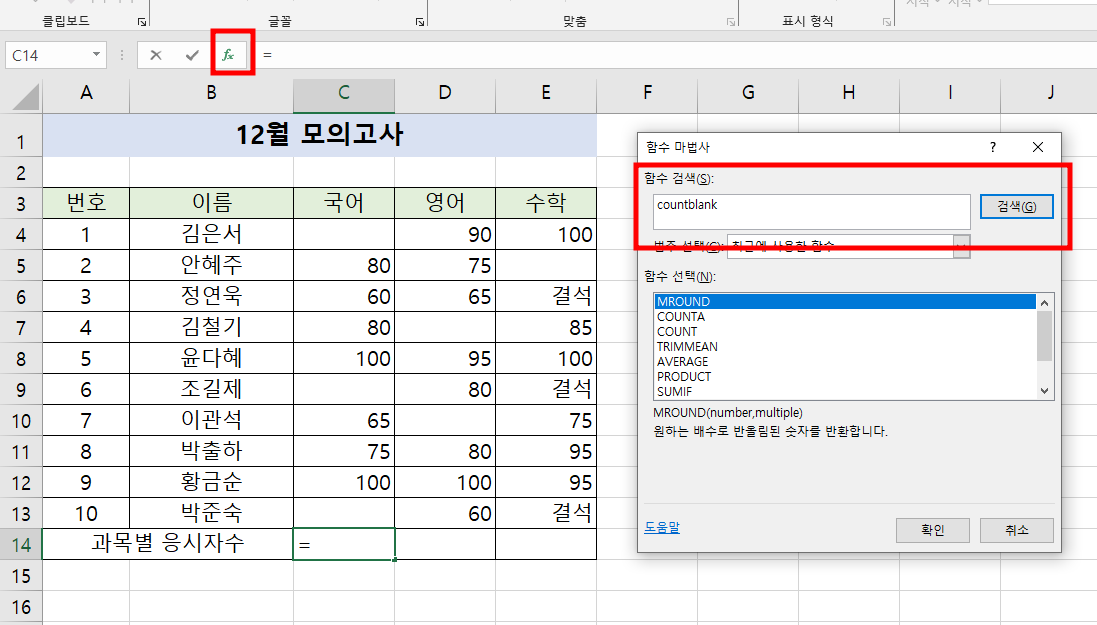This screenshot has height=625, width=1097.
Task: Select row 14 header
Action: 21,545
